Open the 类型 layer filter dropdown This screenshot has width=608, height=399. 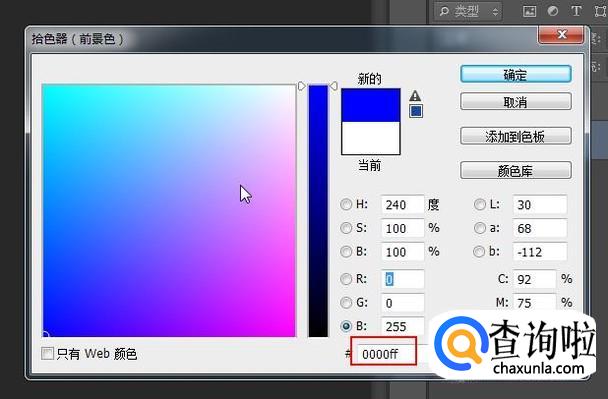click(468, 12)
